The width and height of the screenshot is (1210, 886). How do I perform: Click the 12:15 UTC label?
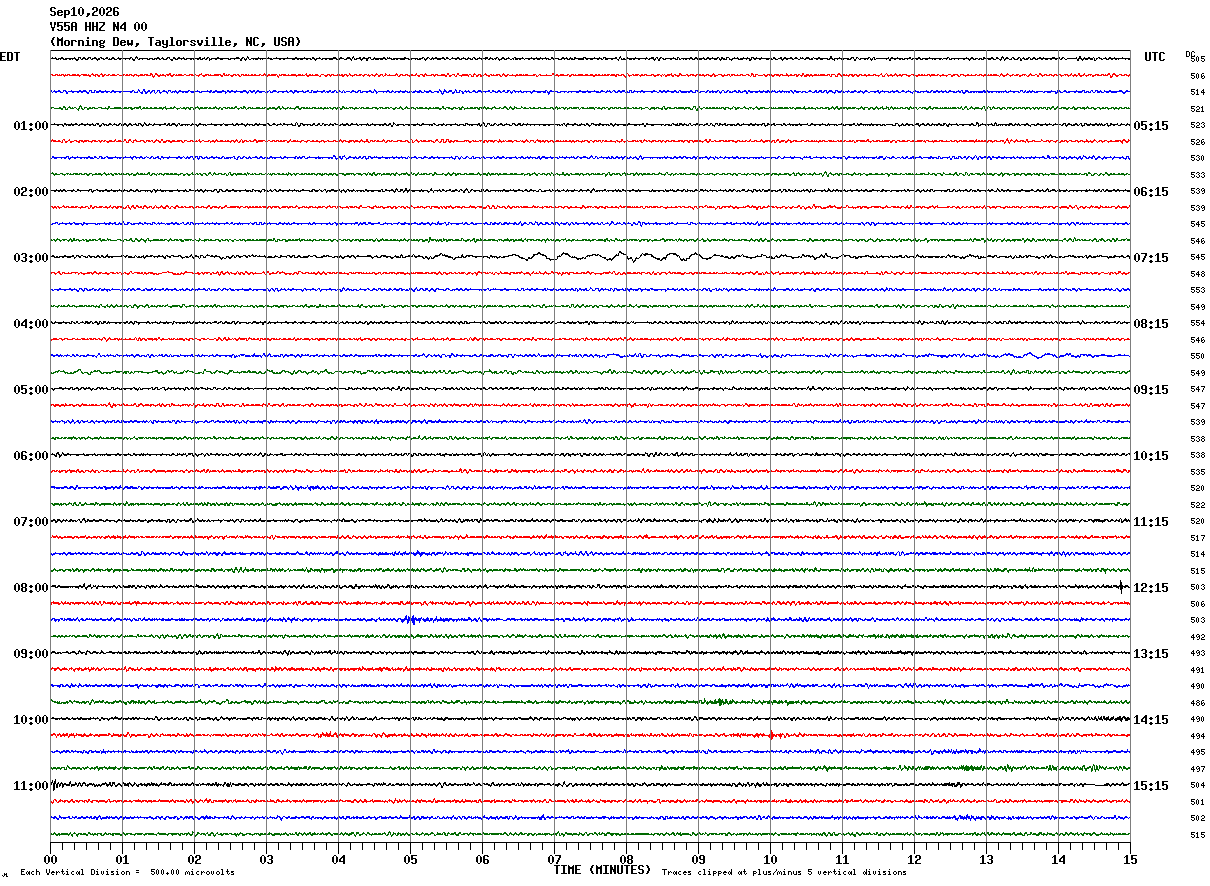(1150, 588)
